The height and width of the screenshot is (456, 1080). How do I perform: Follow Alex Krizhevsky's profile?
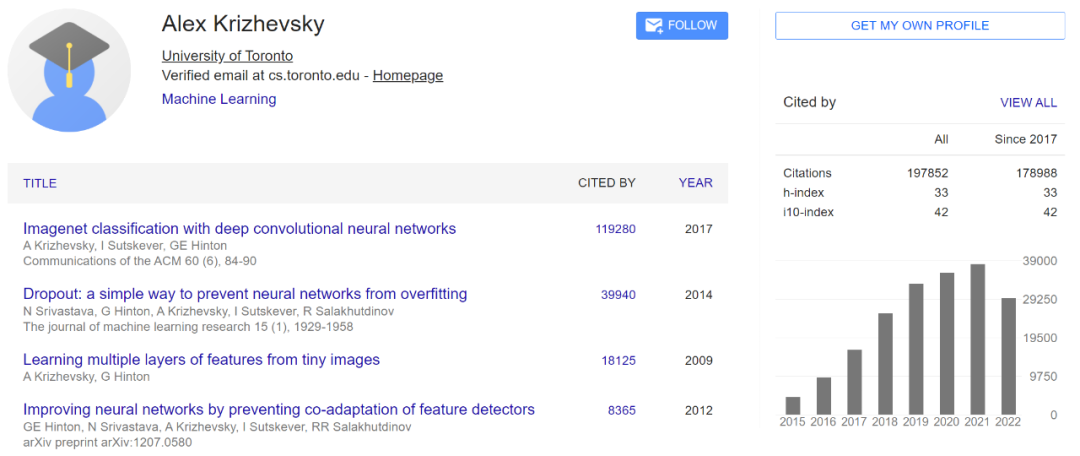click(x=682, y=26)
